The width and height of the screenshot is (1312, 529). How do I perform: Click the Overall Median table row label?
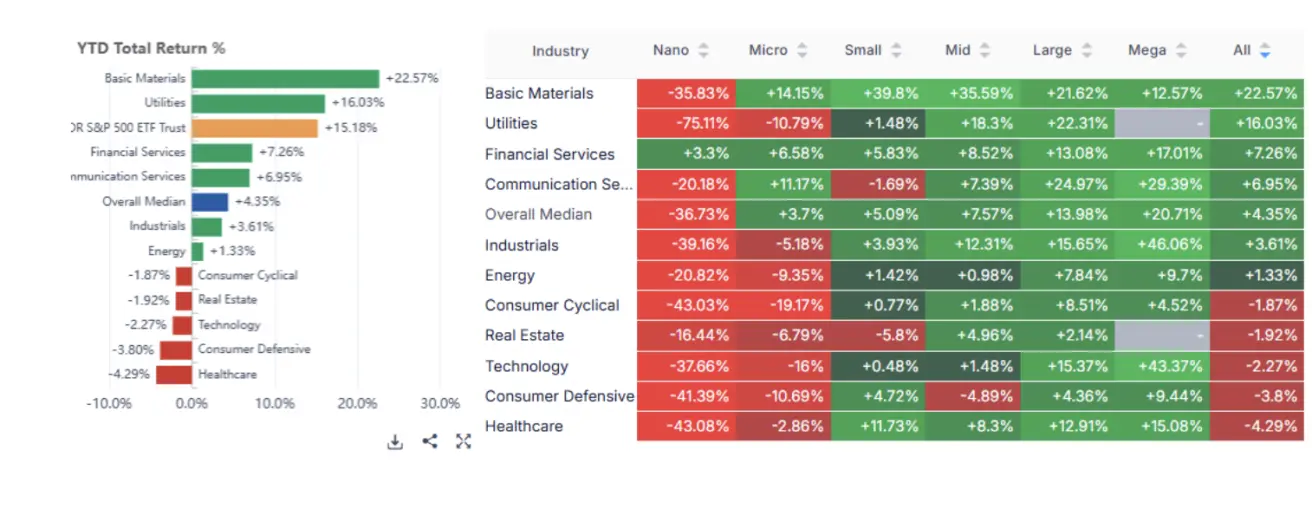coord(538,214)
